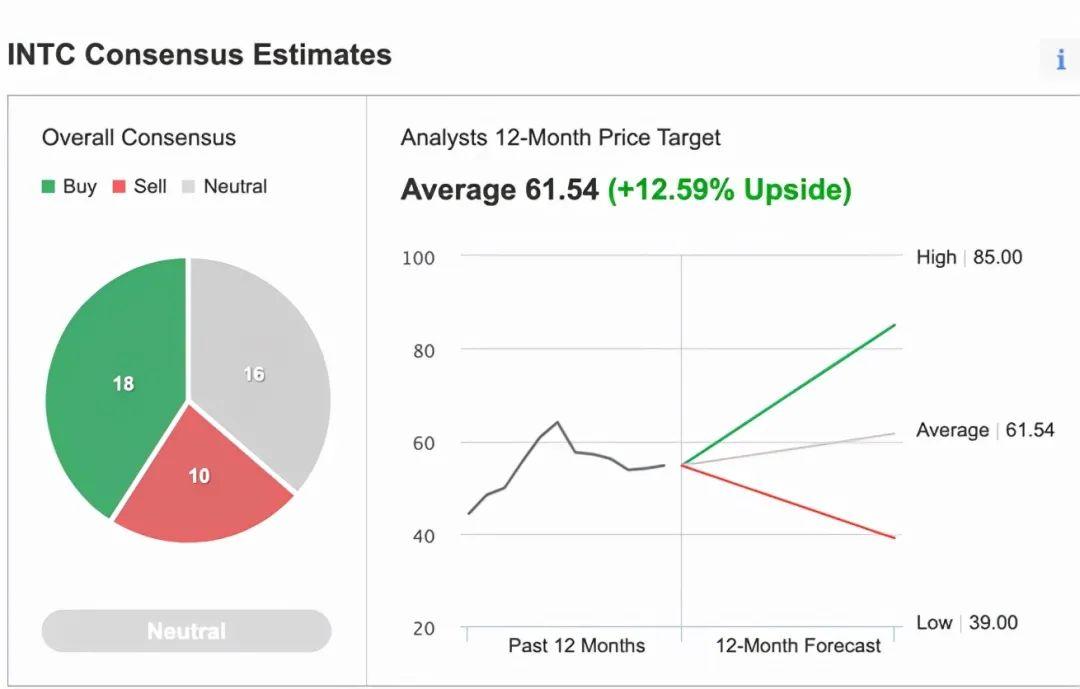Click the INTC Consensus Estimates heading
Image resolution: width=1080 pixels, height=689 pixels.
(199, 55)
